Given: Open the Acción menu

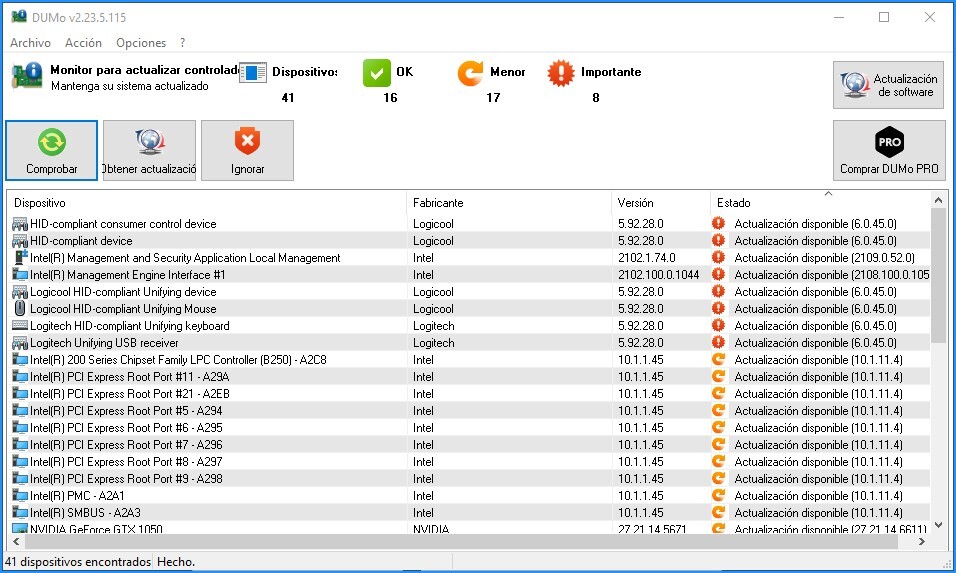Looking at the screenshot, I should (83, 43).
